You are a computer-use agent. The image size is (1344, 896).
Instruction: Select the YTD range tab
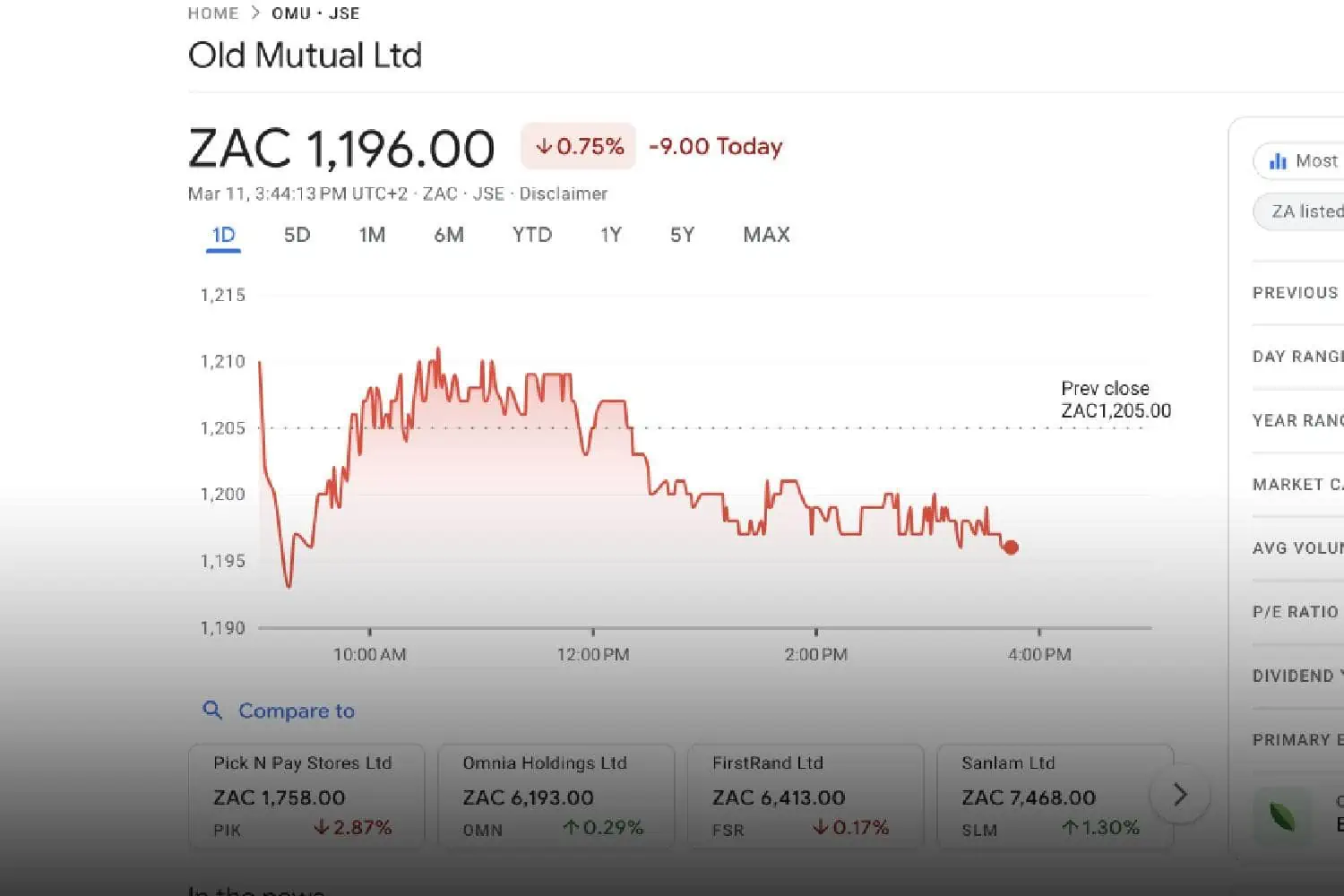coord(532,236)
